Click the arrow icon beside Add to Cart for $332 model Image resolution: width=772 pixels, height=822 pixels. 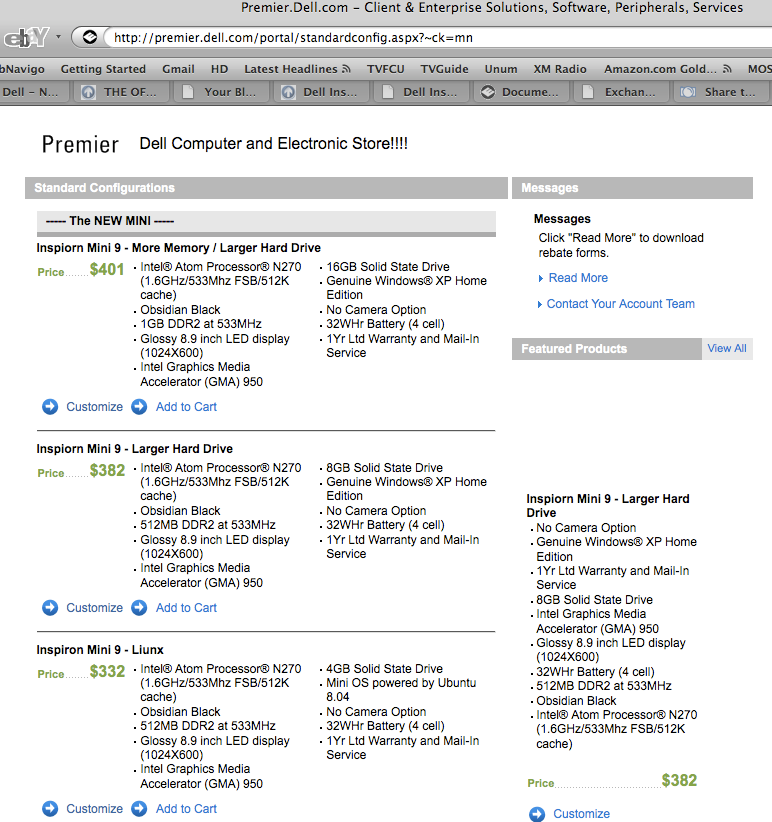[139, 809]
